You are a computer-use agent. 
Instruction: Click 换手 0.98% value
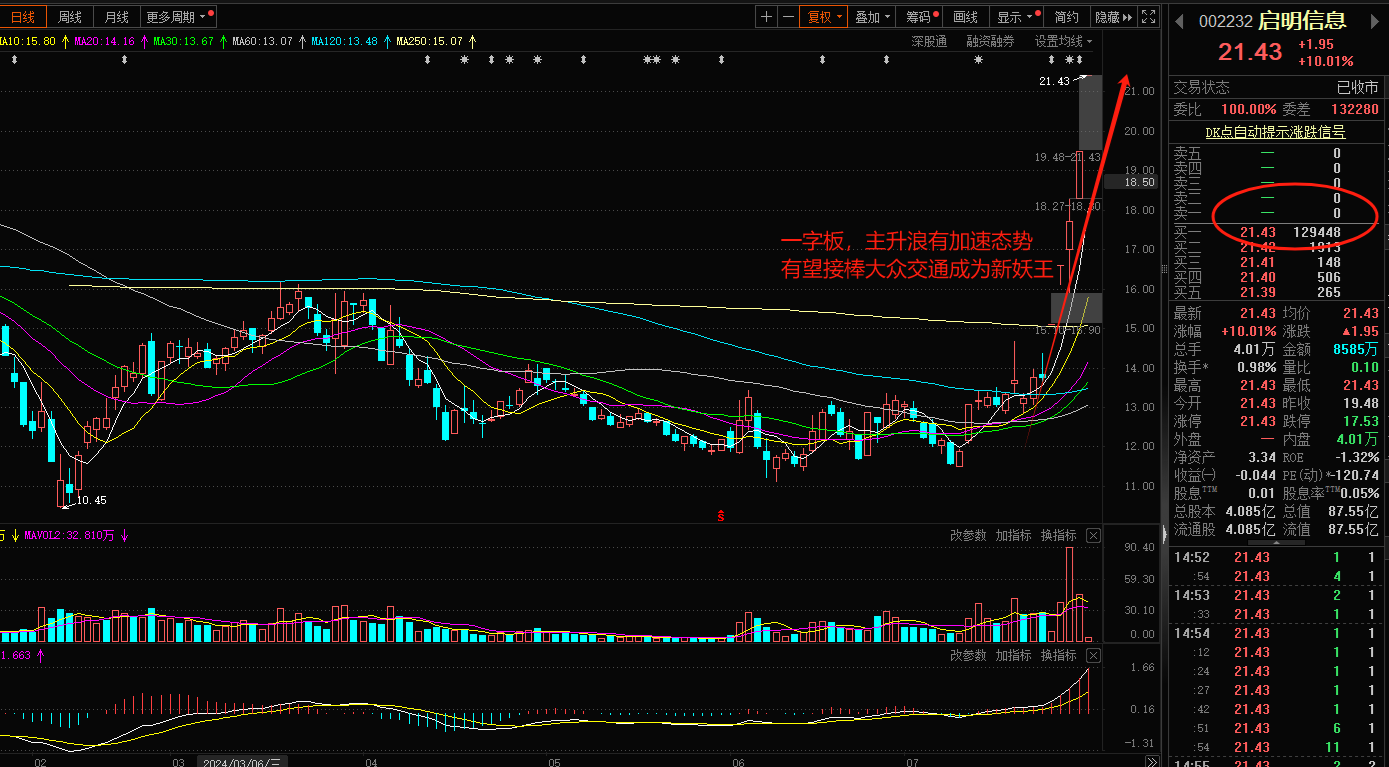(x=1258, y=367)
